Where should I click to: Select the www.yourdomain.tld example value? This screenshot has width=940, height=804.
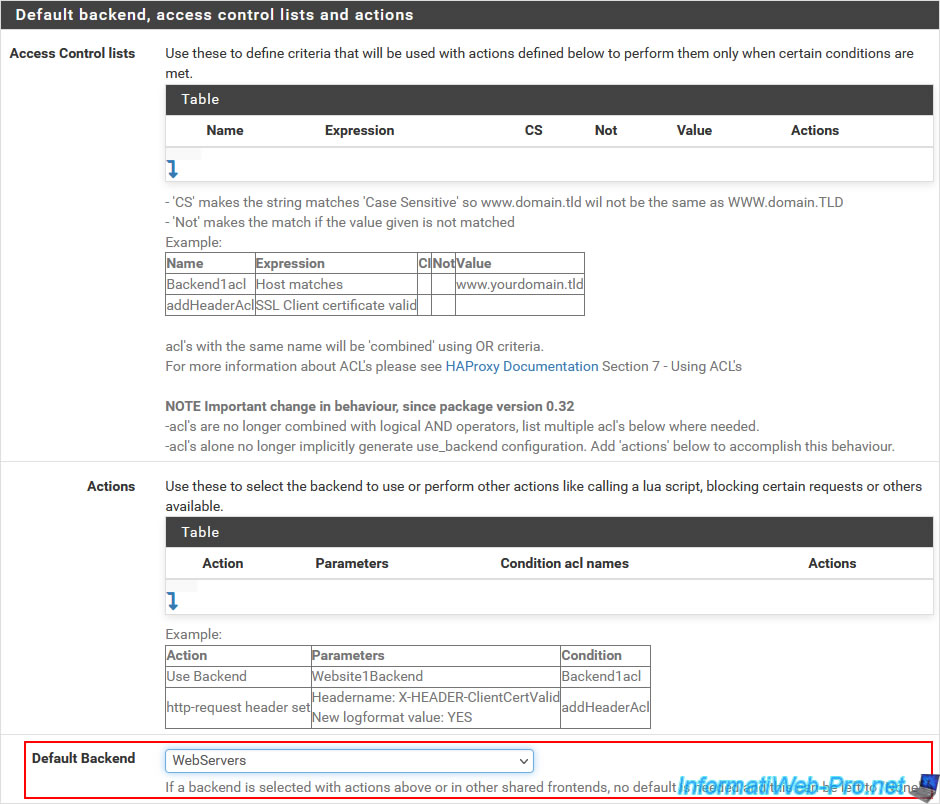[x=520, y=284]
